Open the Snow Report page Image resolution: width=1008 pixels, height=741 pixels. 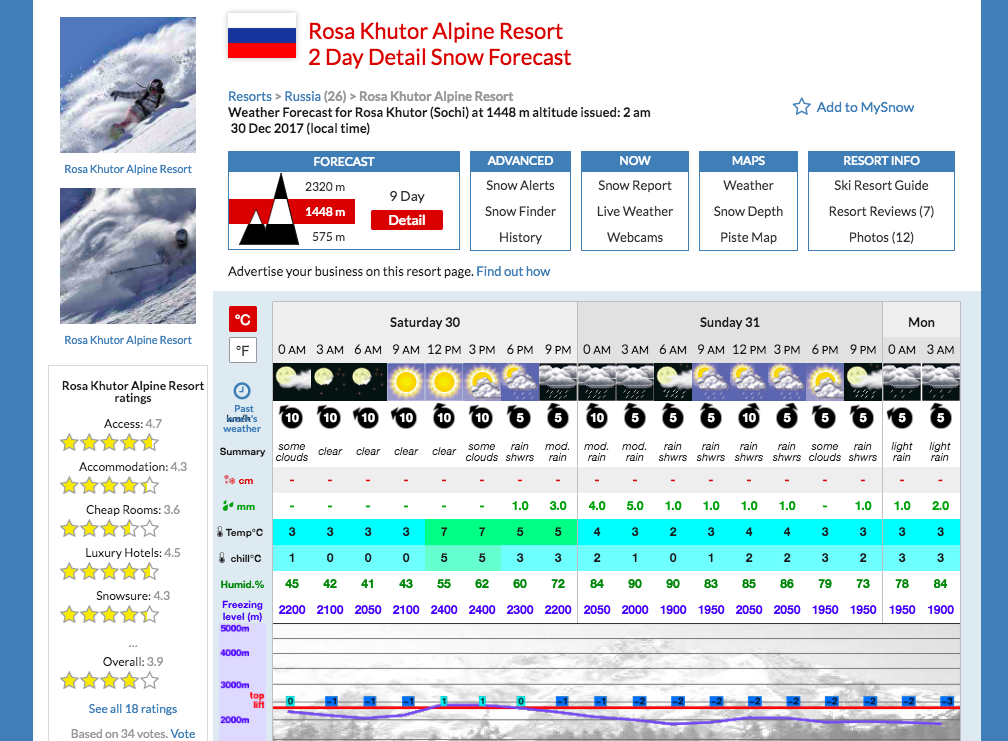tap(634, 185)
